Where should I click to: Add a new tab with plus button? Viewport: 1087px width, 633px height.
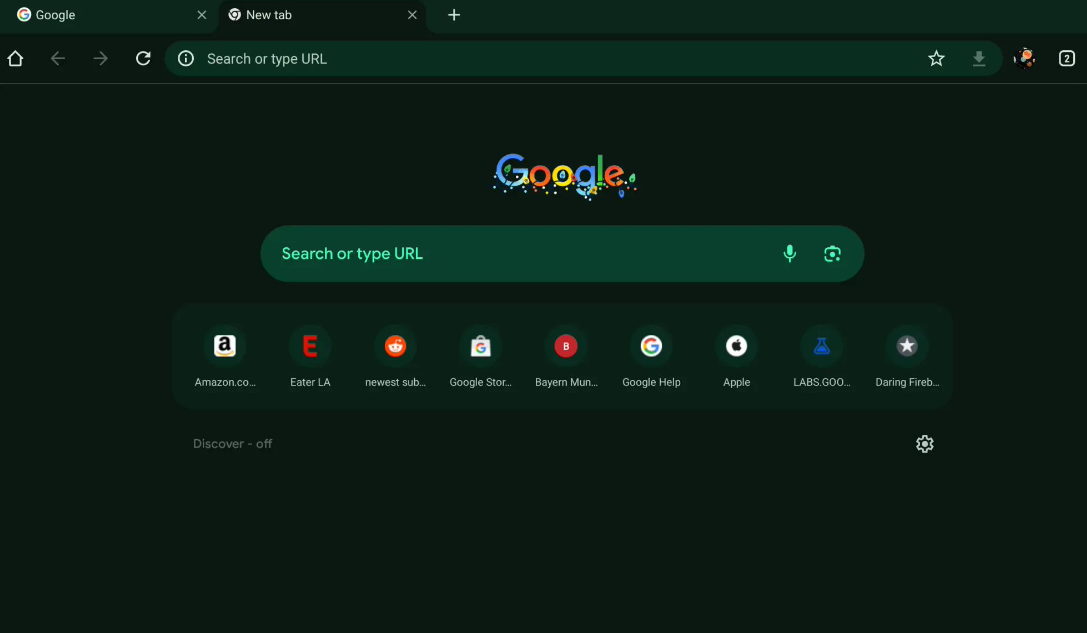pos(454,15)
